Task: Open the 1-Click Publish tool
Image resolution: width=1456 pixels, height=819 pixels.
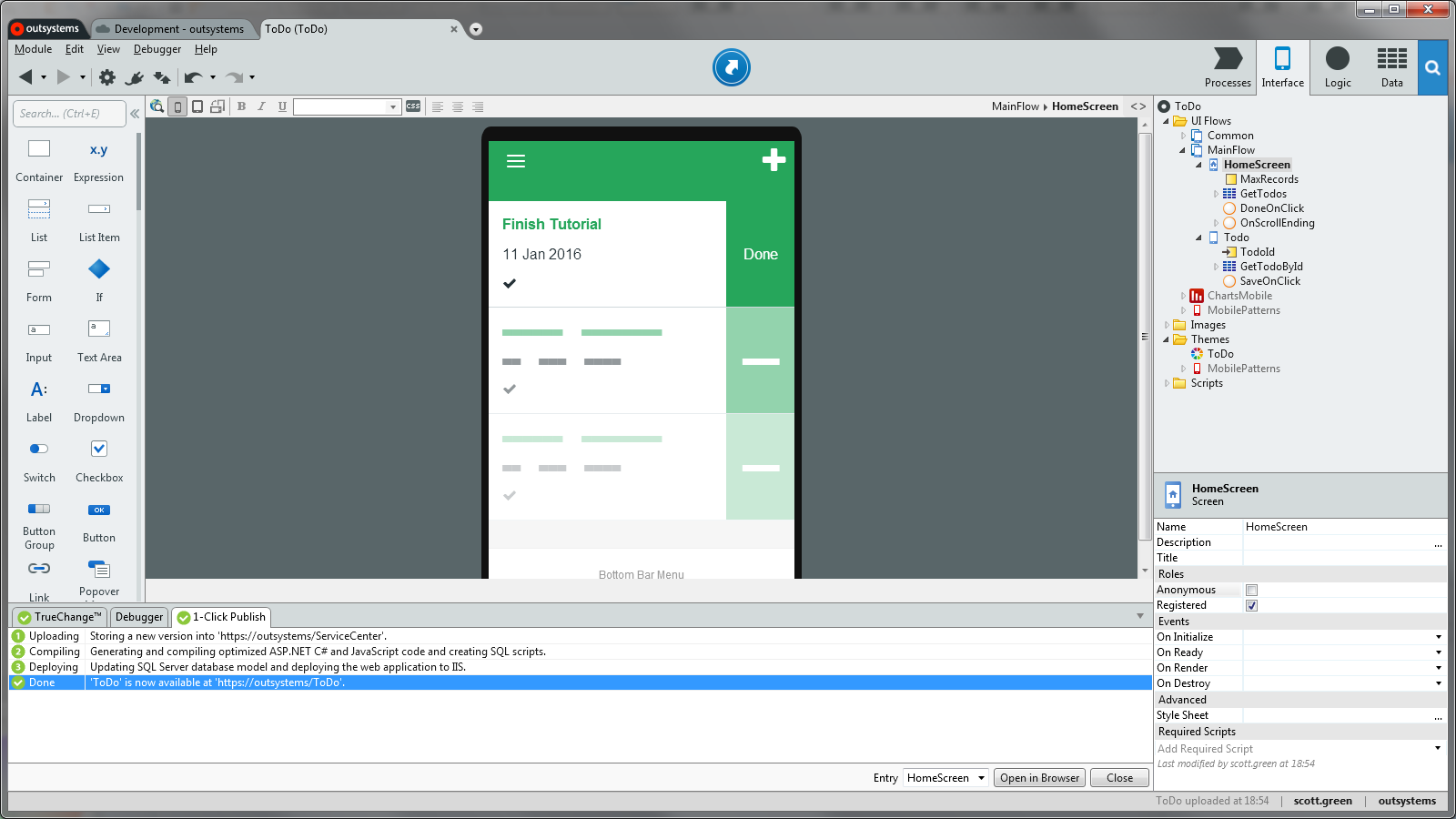Action: pyautogui.click(x=221, y=617)
